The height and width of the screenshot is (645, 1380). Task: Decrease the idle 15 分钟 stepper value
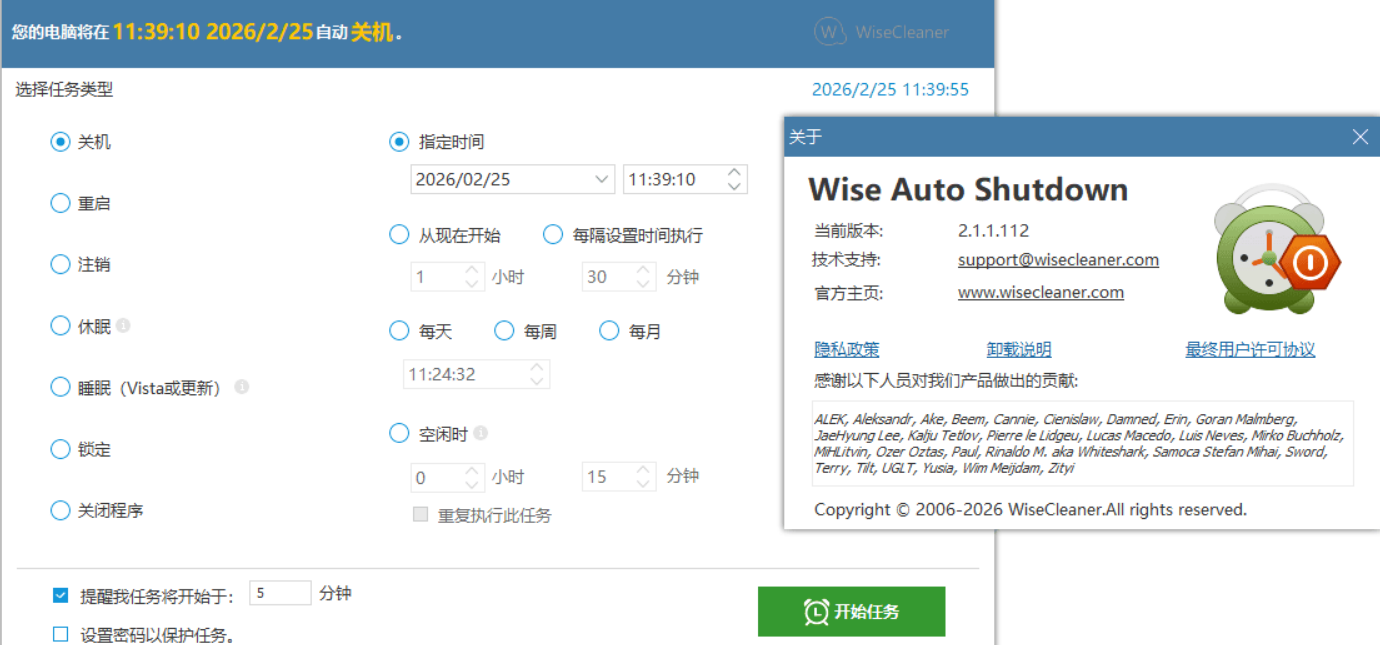(644, 485)
